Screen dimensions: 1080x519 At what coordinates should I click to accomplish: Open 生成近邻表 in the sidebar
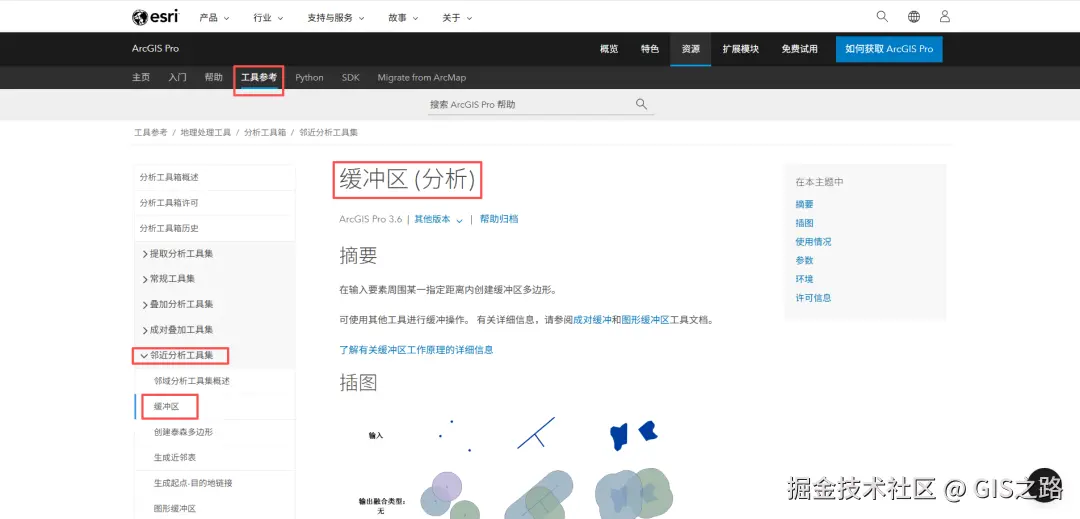(175, 457)
